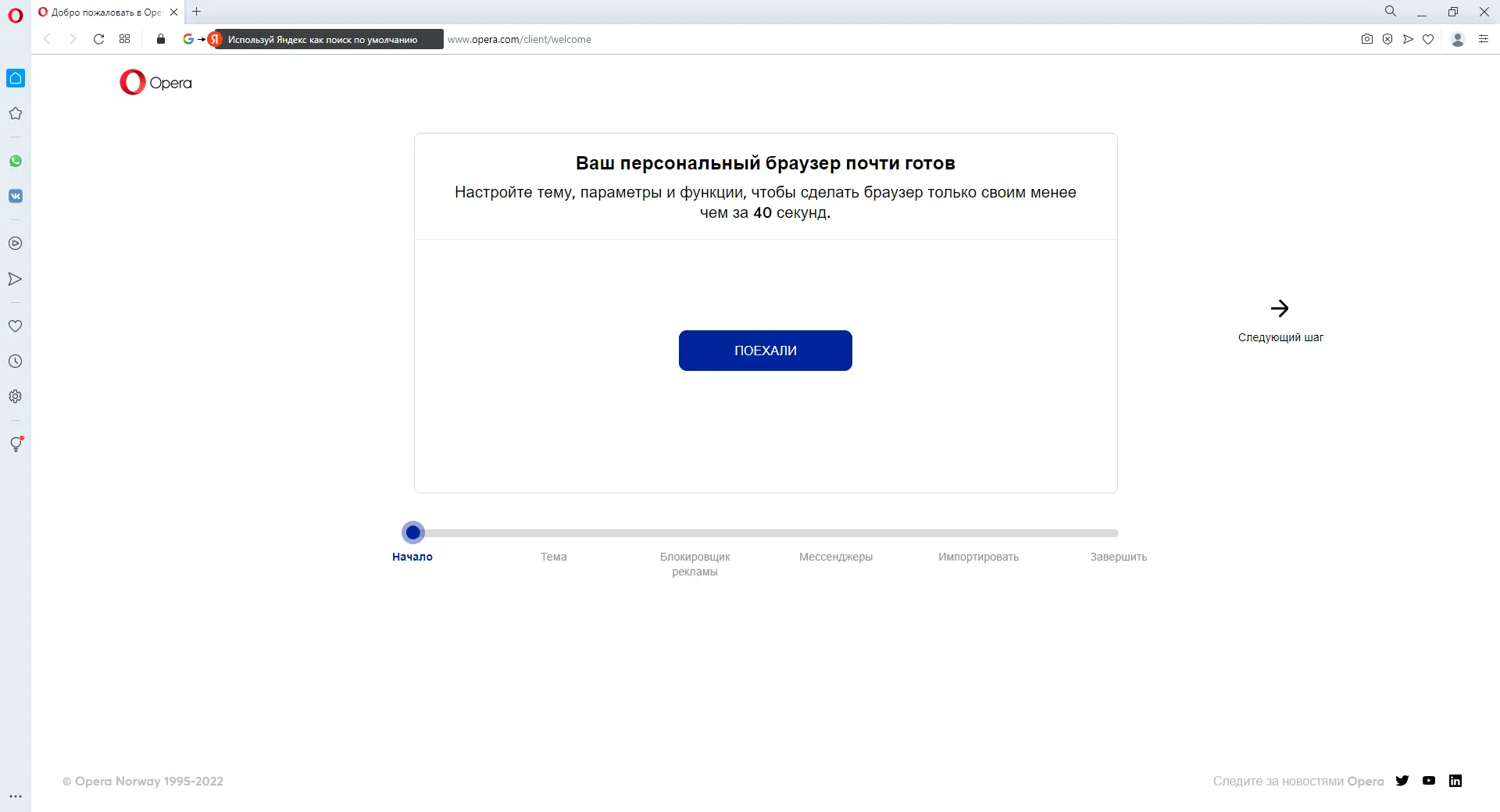This screenshot has width=1500, height=812.
Task: Reload the current page
Action: tap(98, 39)
